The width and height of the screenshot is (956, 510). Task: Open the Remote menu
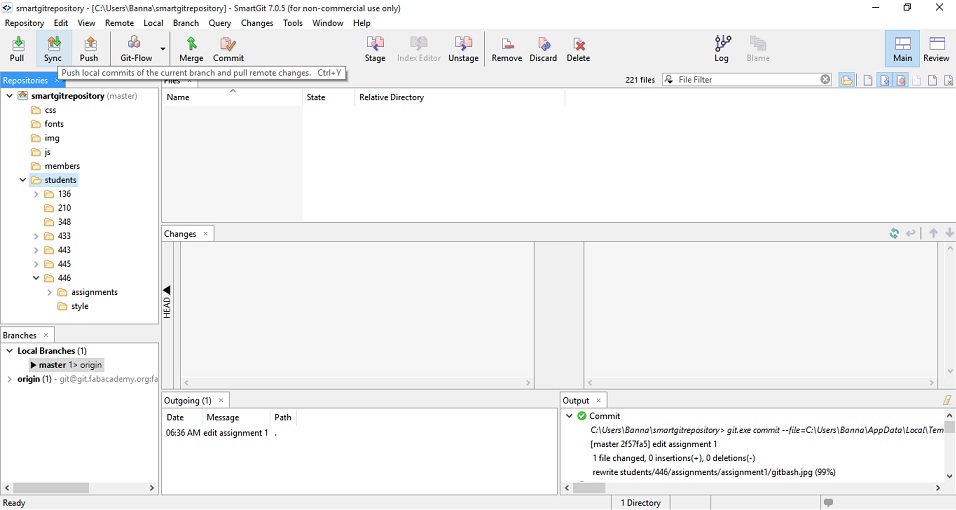[120, 23]
